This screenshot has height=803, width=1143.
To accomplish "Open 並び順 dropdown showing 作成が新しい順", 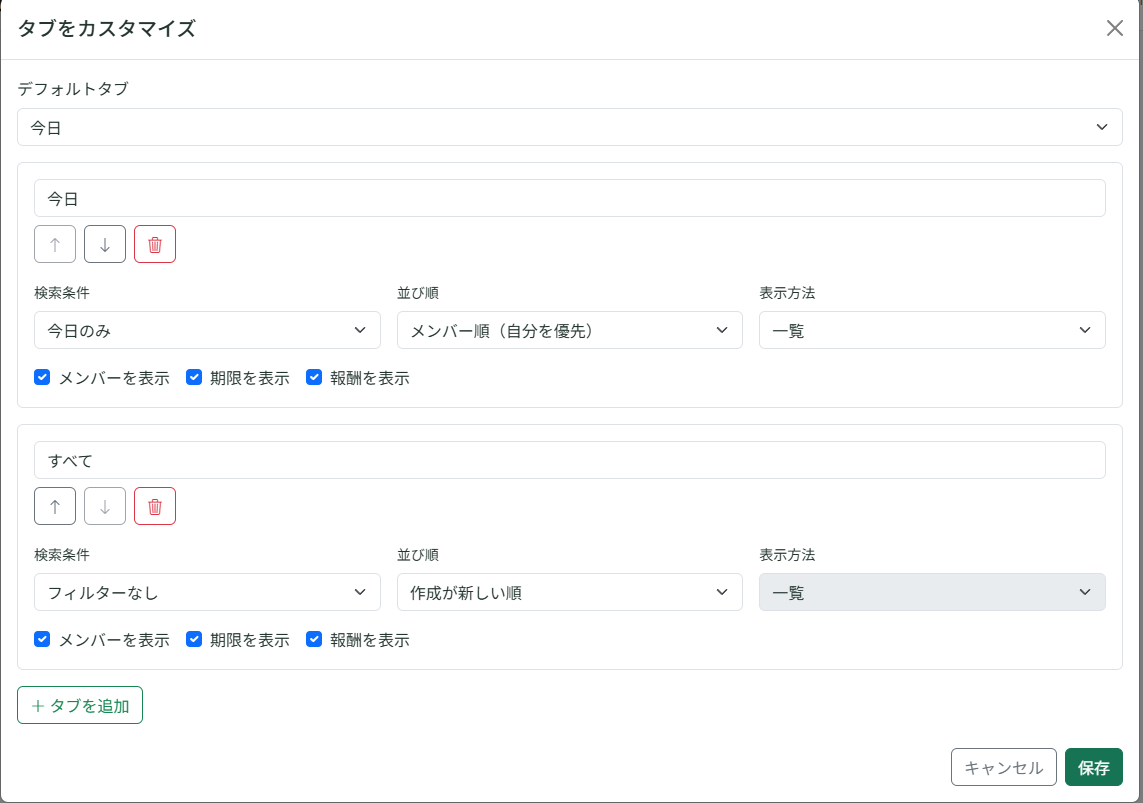I will click(569, 592).
